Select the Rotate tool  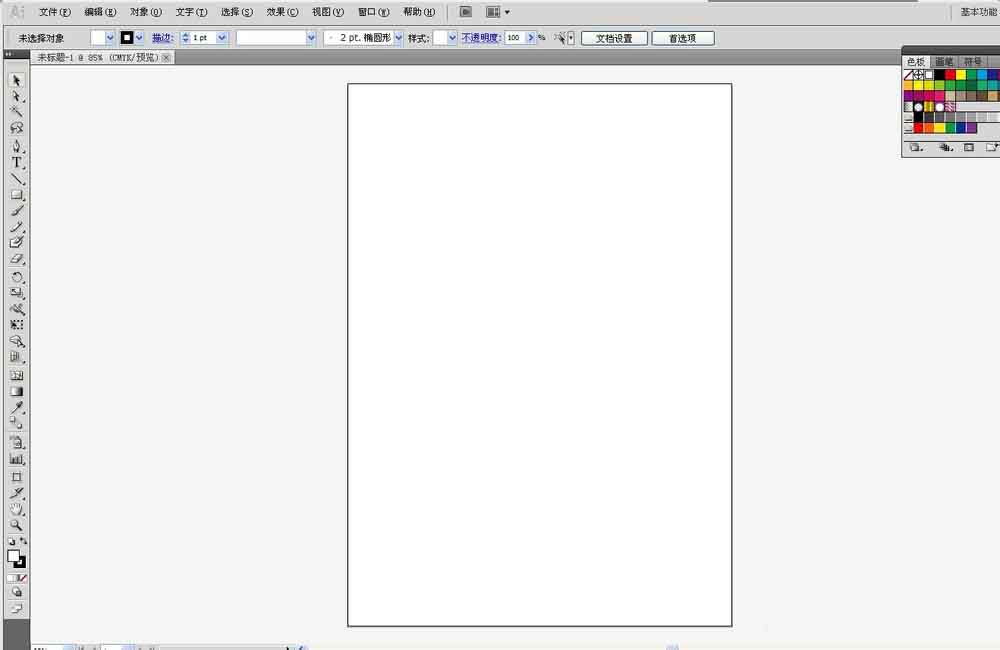tap(17, 277)
